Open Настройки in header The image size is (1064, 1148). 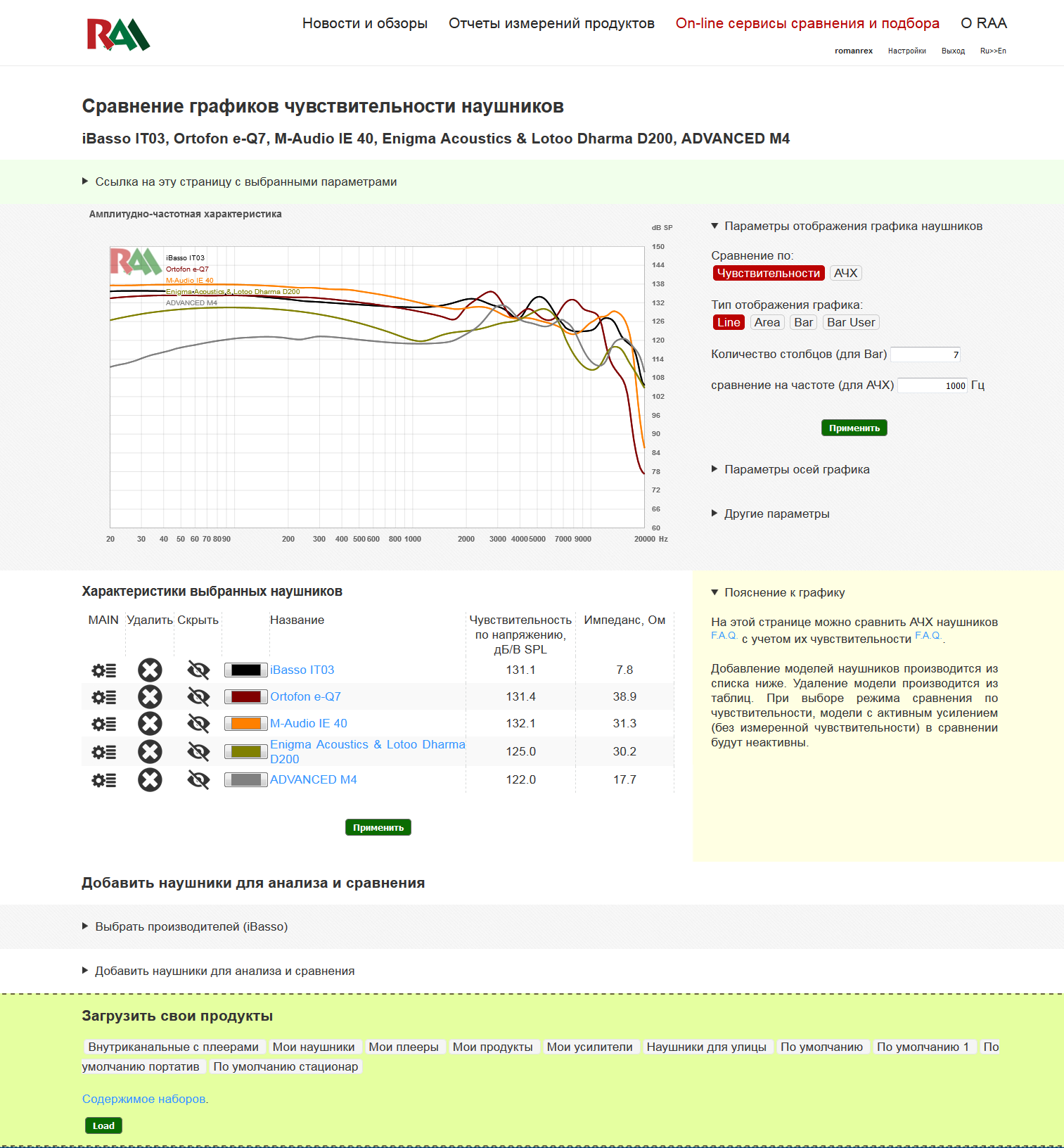tap(907, 51)
